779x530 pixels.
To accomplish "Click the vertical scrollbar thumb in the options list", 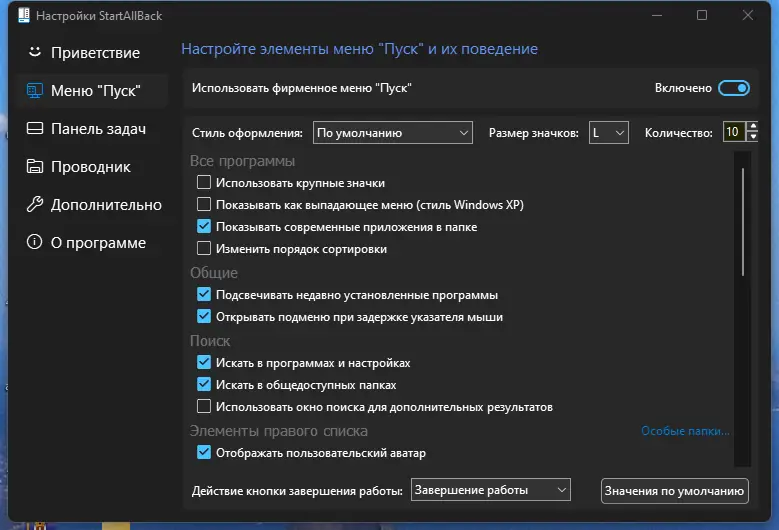I will point(743,222).
